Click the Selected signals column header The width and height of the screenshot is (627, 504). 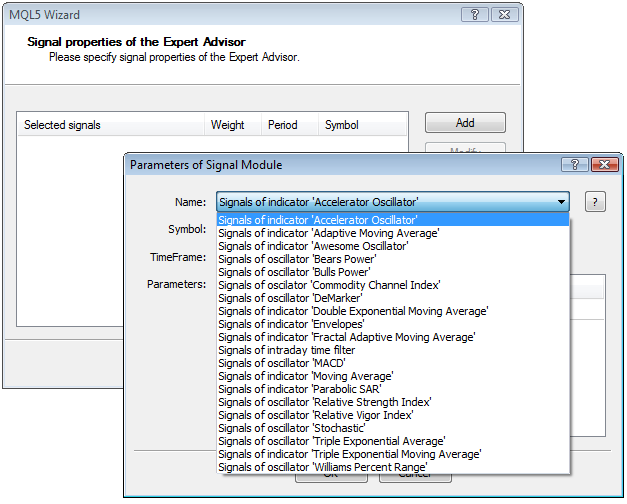(x=111, y=125)
